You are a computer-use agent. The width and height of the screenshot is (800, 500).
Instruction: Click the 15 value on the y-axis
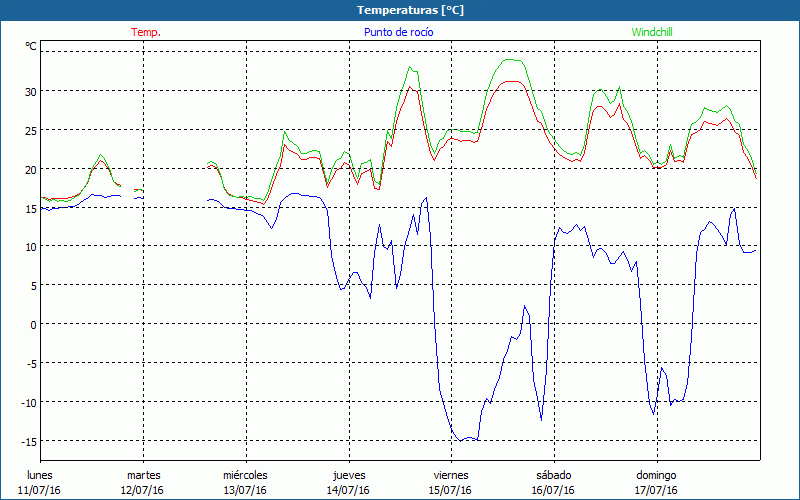pyautogui.click(x=30, y=208)
